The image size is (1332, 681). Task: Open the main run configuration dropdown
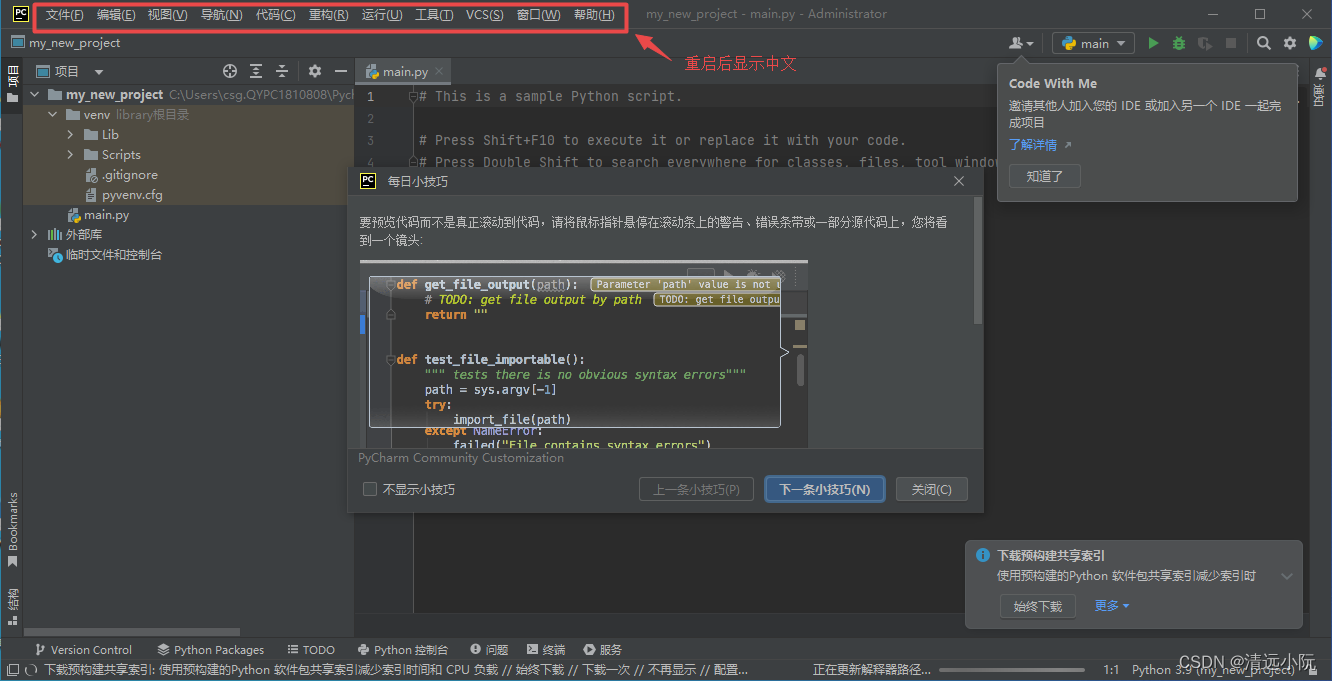pos(1093,43)
